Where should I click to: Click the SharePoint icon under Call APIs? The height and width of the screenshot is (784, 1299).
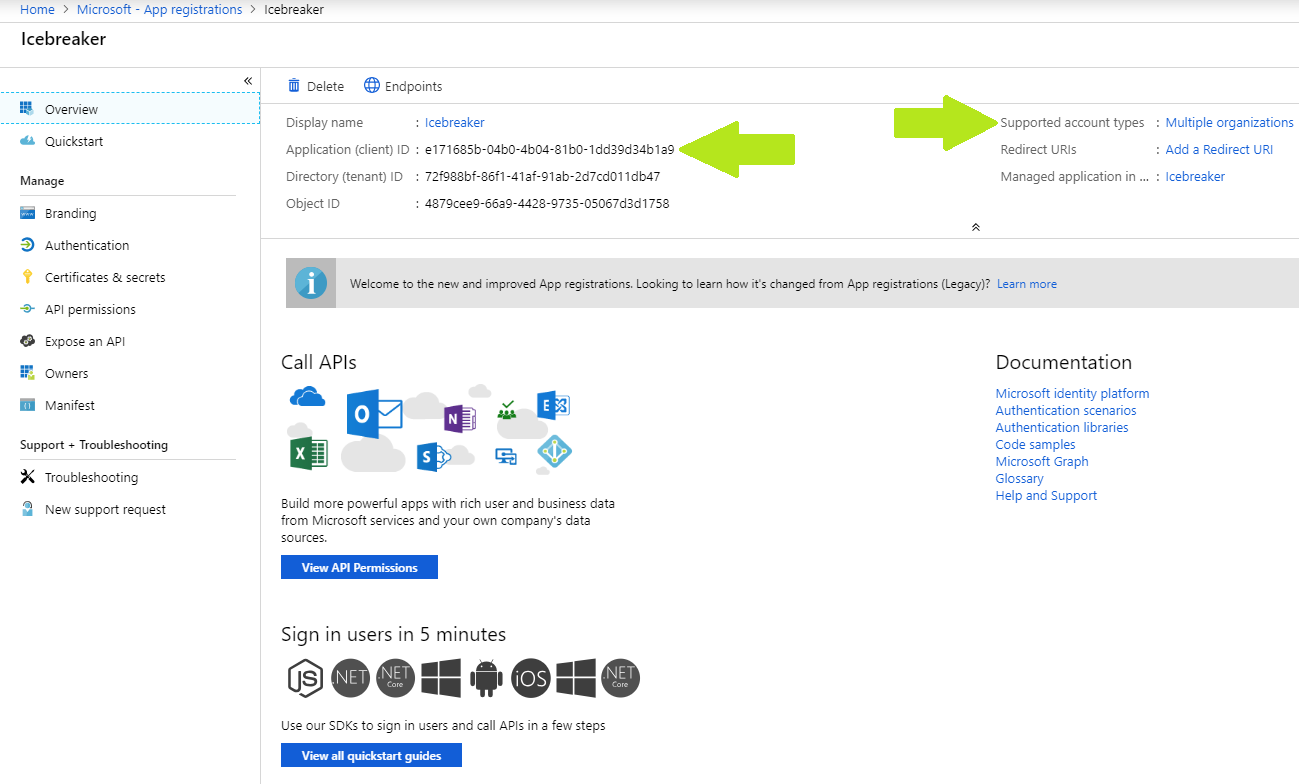(433, 458)
